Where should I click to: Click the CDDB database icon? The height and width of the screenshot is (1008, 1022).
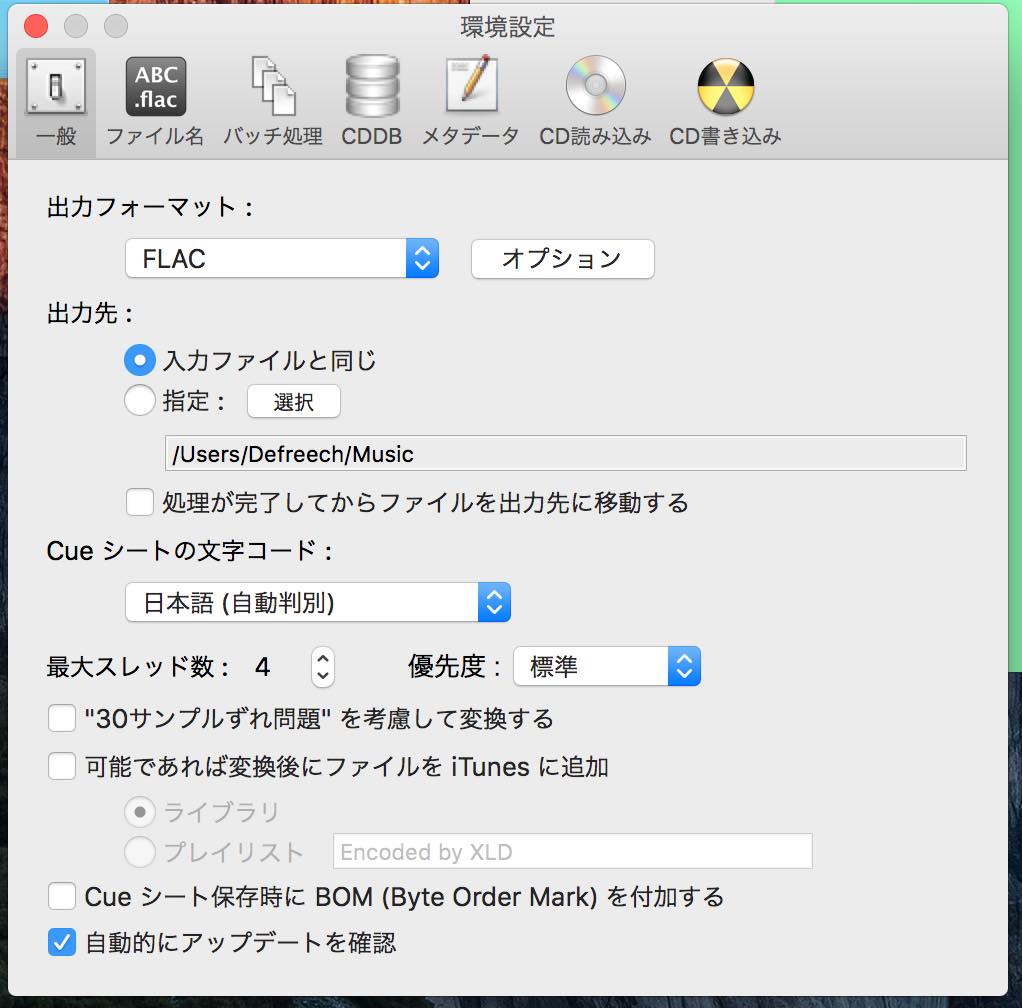coord(372,95)
